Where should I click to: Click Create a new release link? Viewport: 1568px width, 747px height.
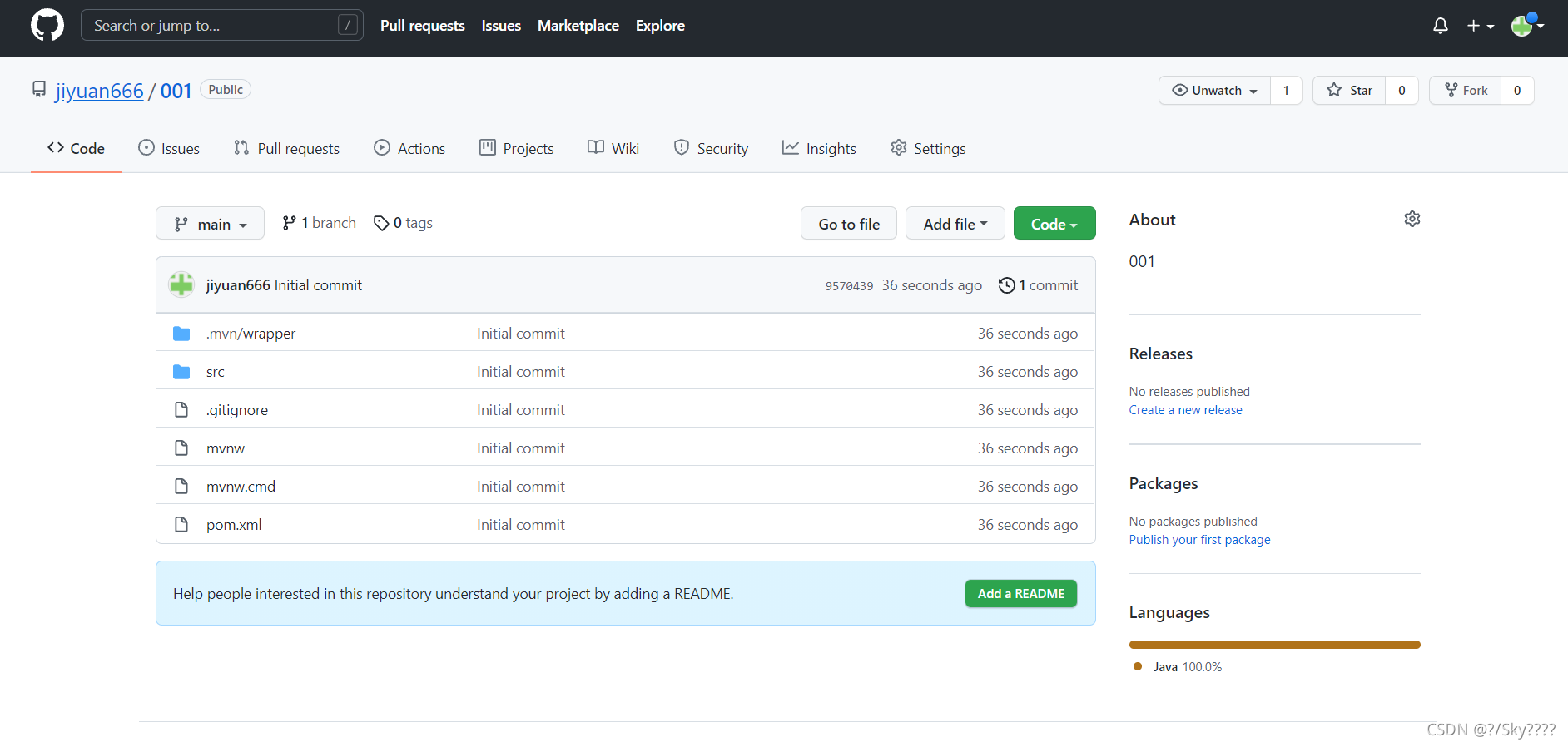pos(1185,410)
